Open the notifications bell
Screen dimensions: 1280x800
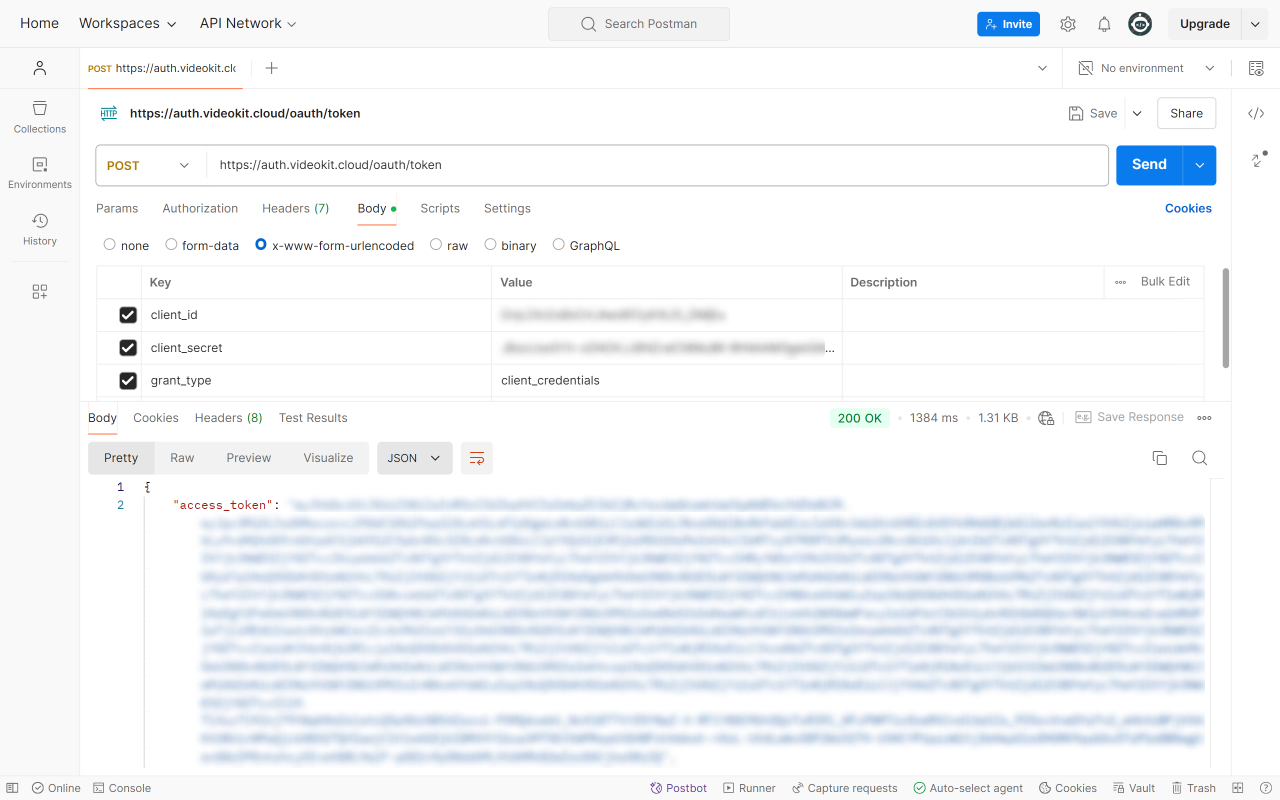(1104, 24)
